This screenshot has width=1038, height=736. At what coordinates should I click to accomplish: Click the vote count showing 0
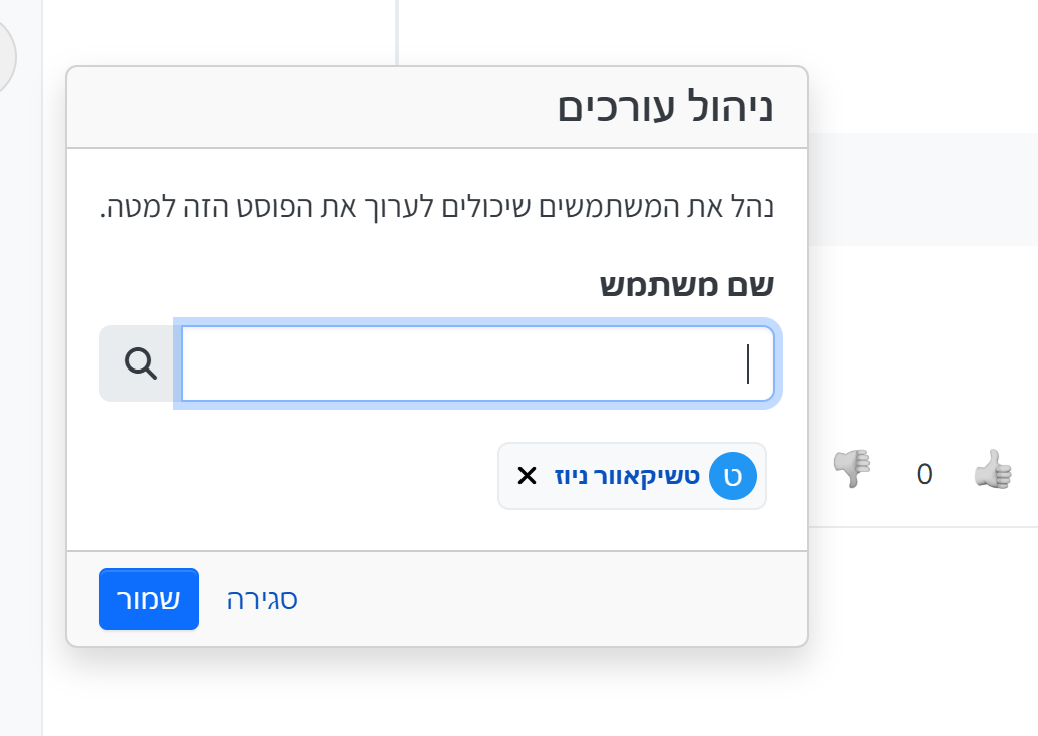pos(925,474)
